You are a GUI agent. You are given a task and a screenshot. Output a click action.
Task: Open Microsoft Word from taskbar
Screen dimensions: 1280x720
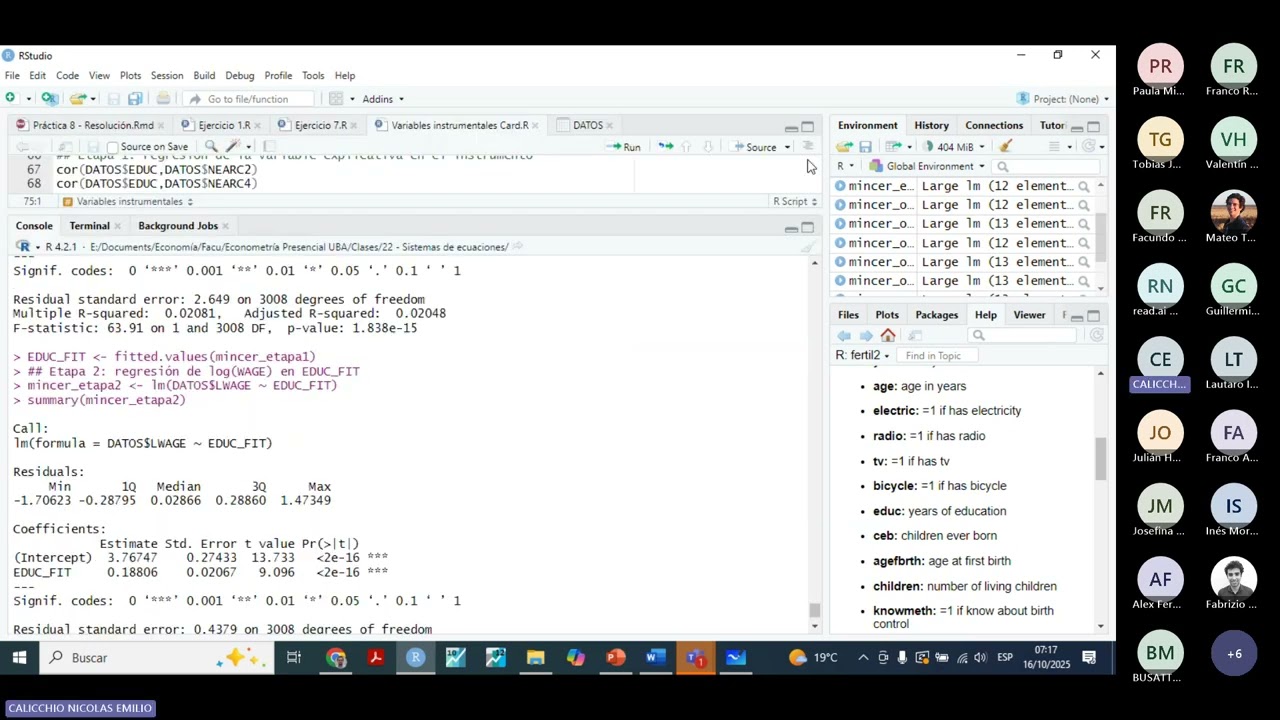pyautogui.click(x=655, y=657)
